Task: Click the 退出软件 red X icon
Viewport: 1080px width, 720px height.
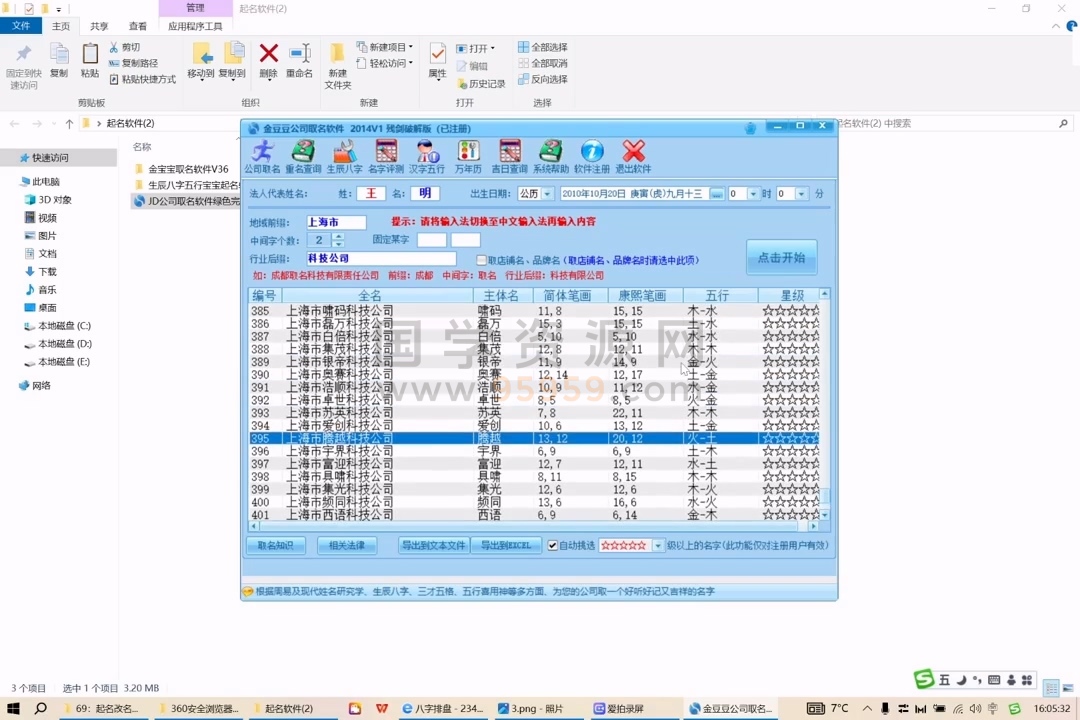Action: click(633, 156)
